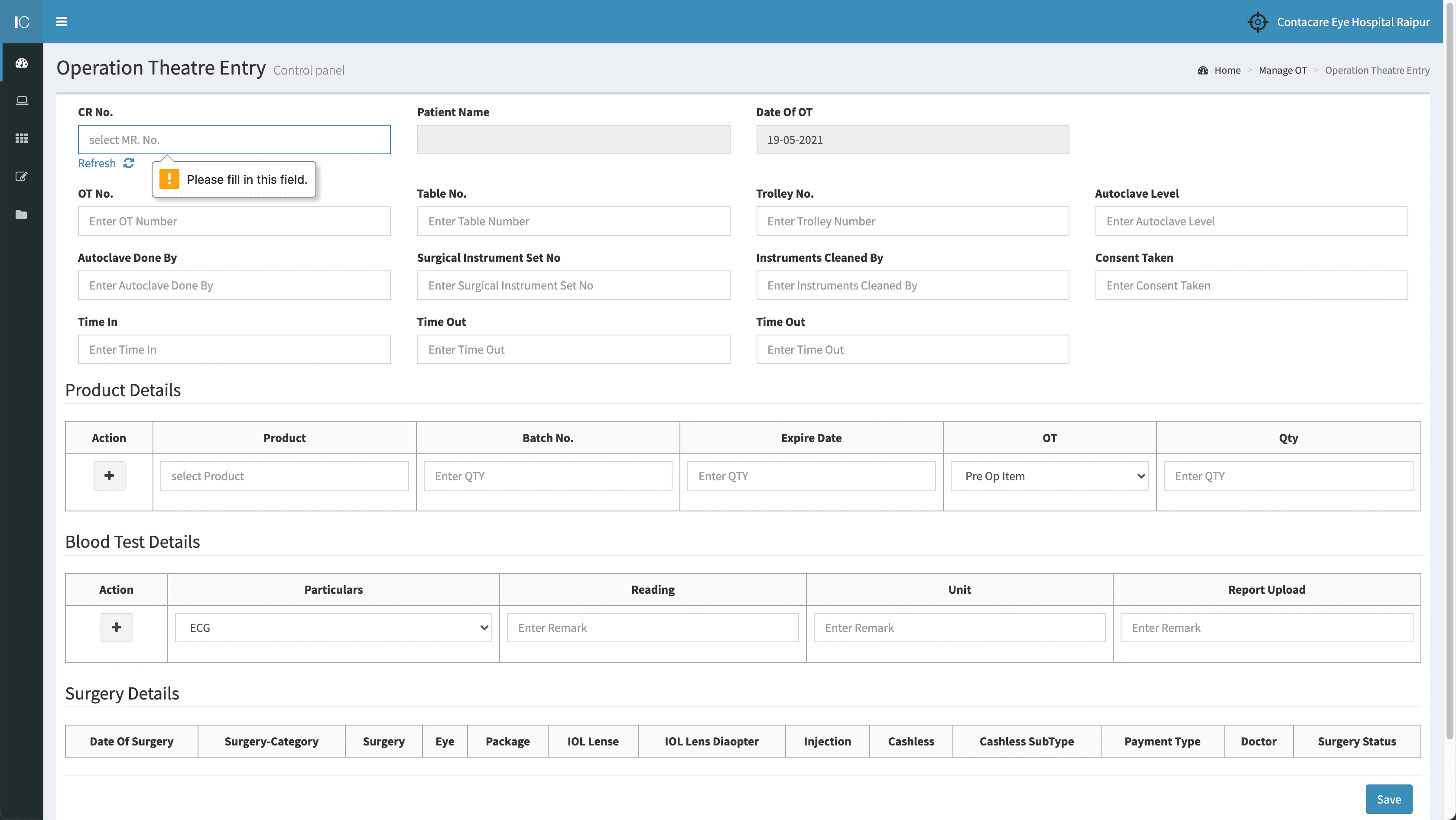
Task: Add a product row with plus button
Action: point(109,476)
